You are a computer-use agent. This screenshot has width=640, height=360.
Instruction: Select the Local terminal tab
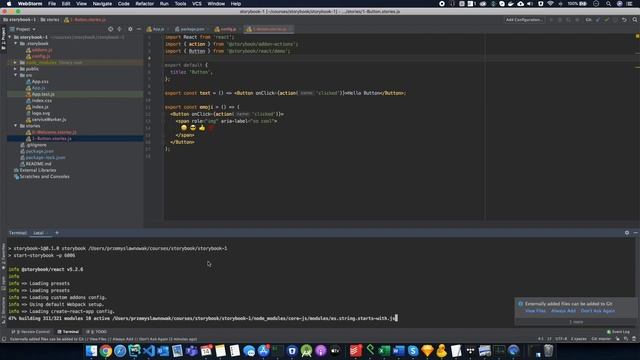pos(38,233)
